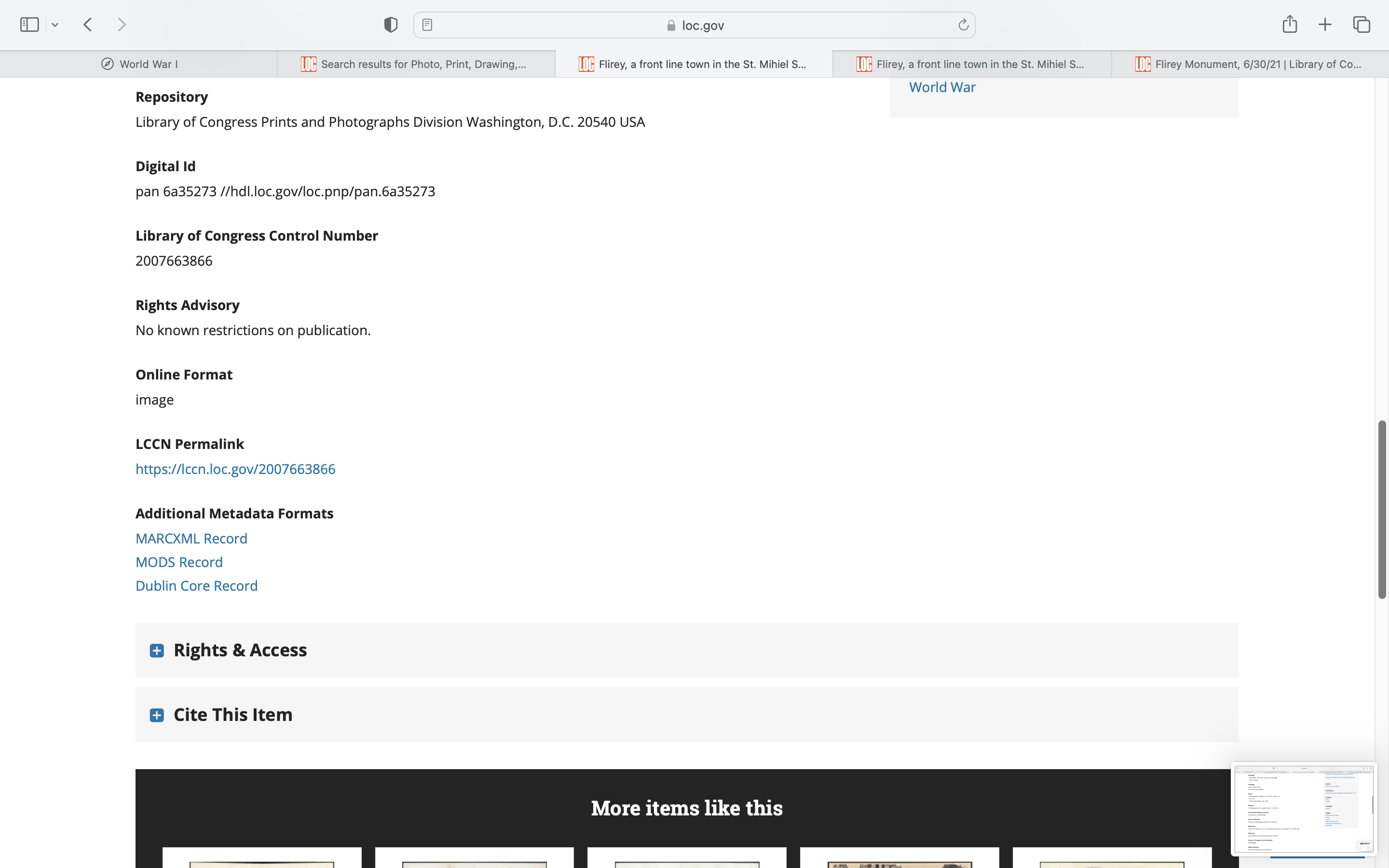Open the LCCN permalink URL
Screen dimensions: 1389x868
tap(235, 469)
